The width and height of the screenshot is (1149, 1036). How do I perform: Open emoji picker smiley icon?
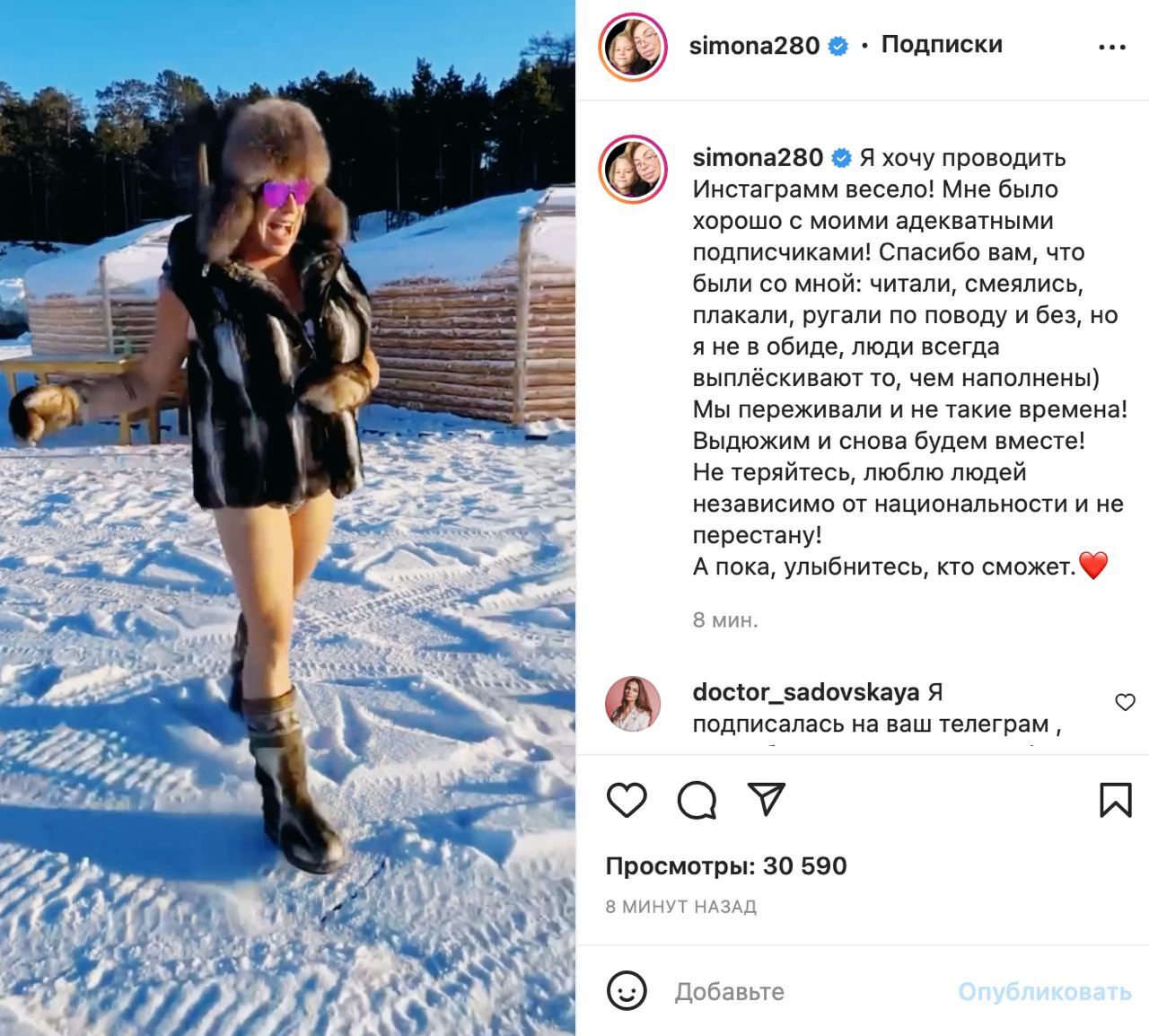point(627,991)
